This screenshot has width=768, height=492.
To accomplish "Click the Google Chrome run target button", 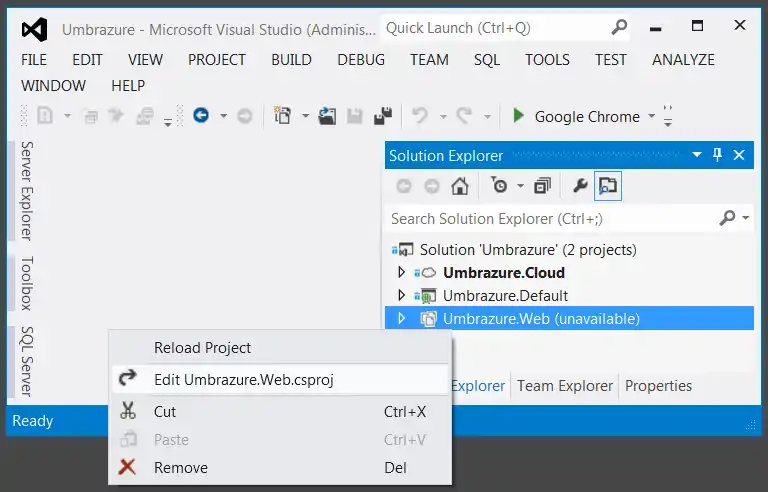I will 576,117.
